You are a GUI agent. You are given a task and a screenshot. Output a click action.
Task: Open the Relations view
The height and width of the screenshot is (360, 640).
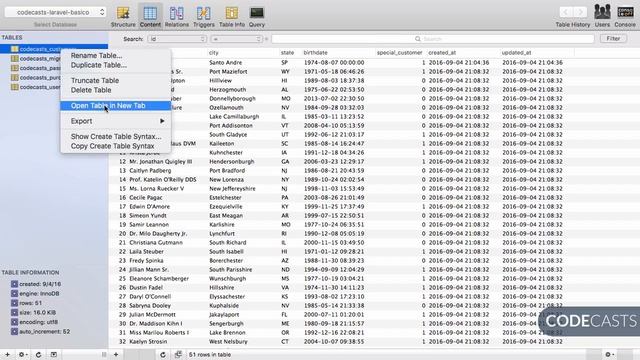(176, 16)
